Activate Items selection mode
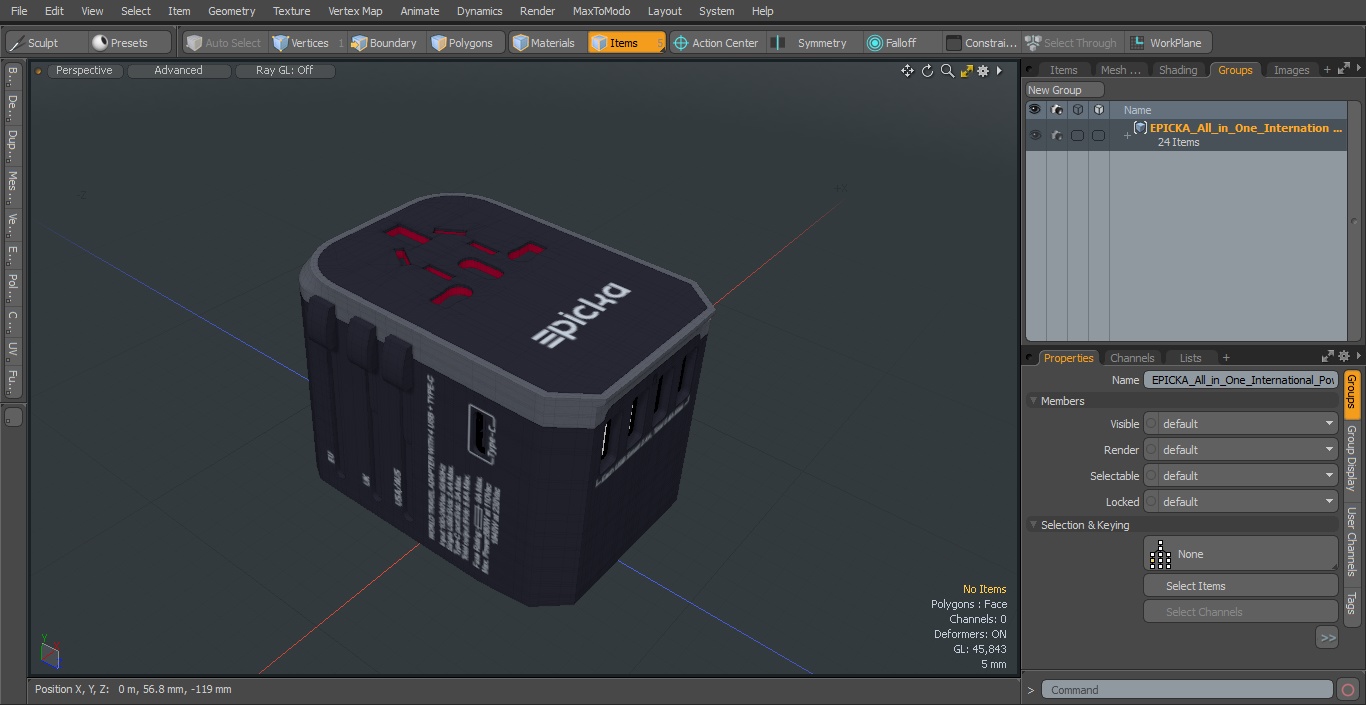The image size is (1366, 705). coord(625,43)
